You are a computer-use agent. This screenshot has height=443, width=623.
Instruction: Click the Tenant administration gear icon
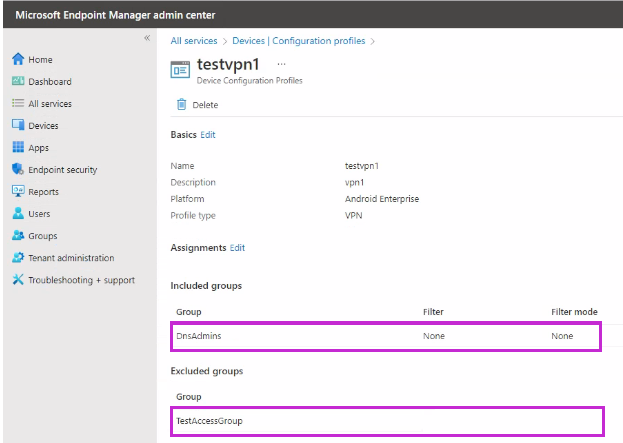tap(18, 257)
